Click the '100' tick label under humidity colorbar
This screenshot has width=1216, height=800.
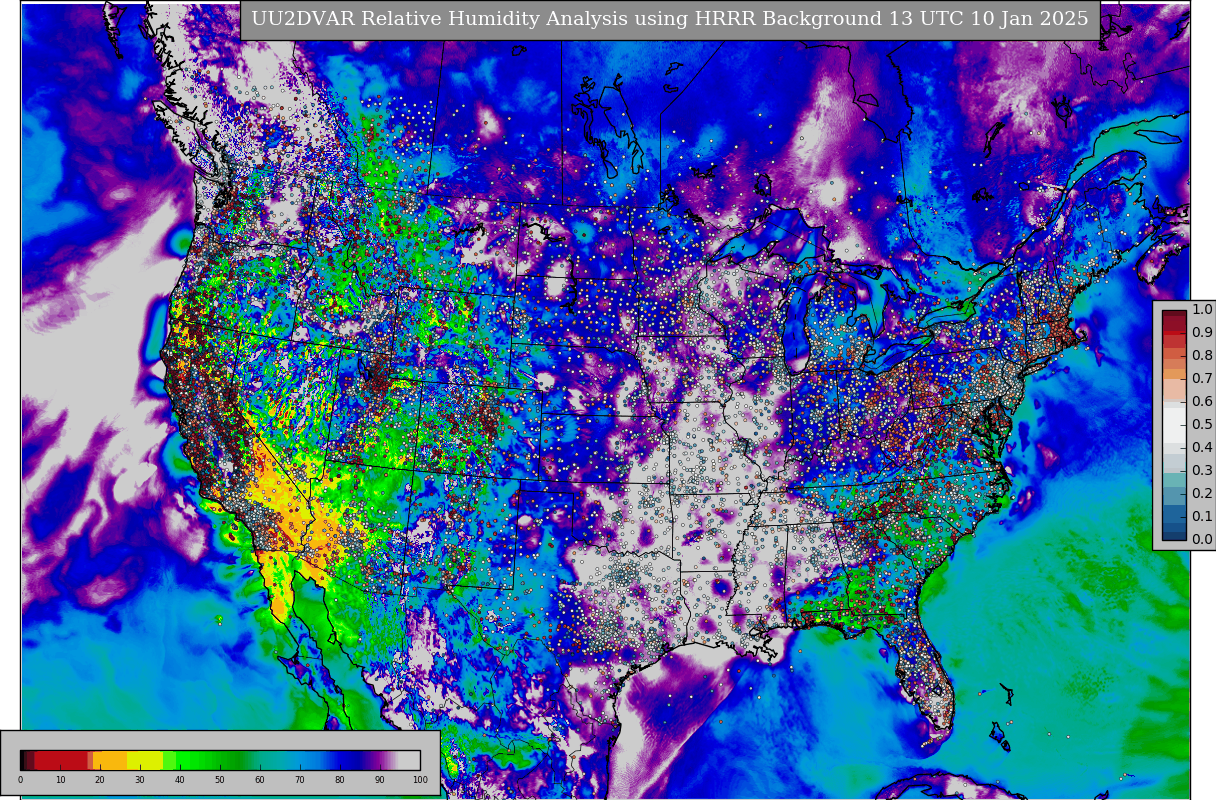point(420,779)
